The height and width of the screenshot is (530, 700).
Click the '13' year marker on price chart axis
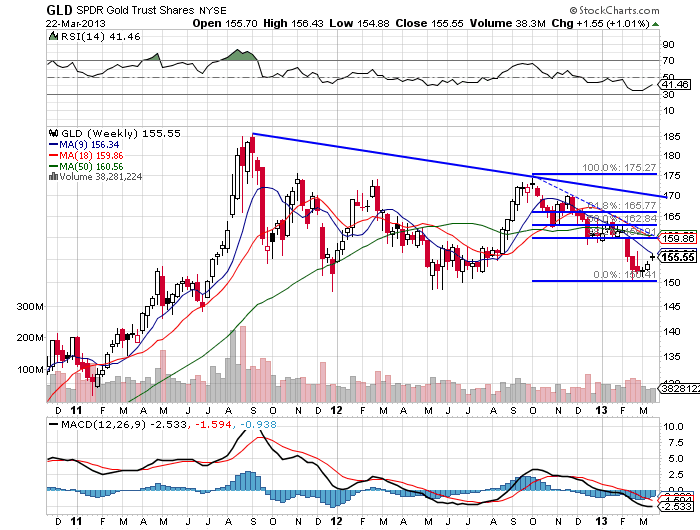tap(601, 410)
